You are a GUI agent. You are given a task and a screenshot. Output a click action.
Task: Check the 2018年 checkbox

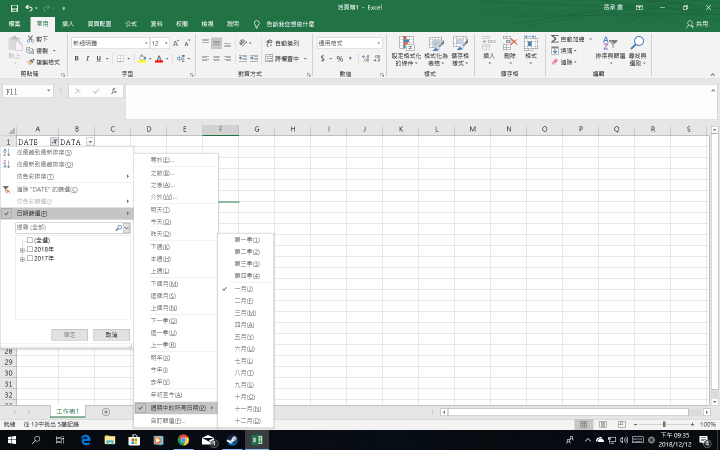tap(30, 249)
